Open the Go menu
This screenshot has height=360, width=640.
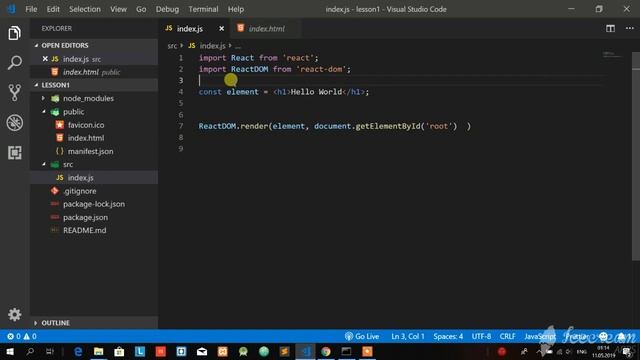[x=141, y=9]
